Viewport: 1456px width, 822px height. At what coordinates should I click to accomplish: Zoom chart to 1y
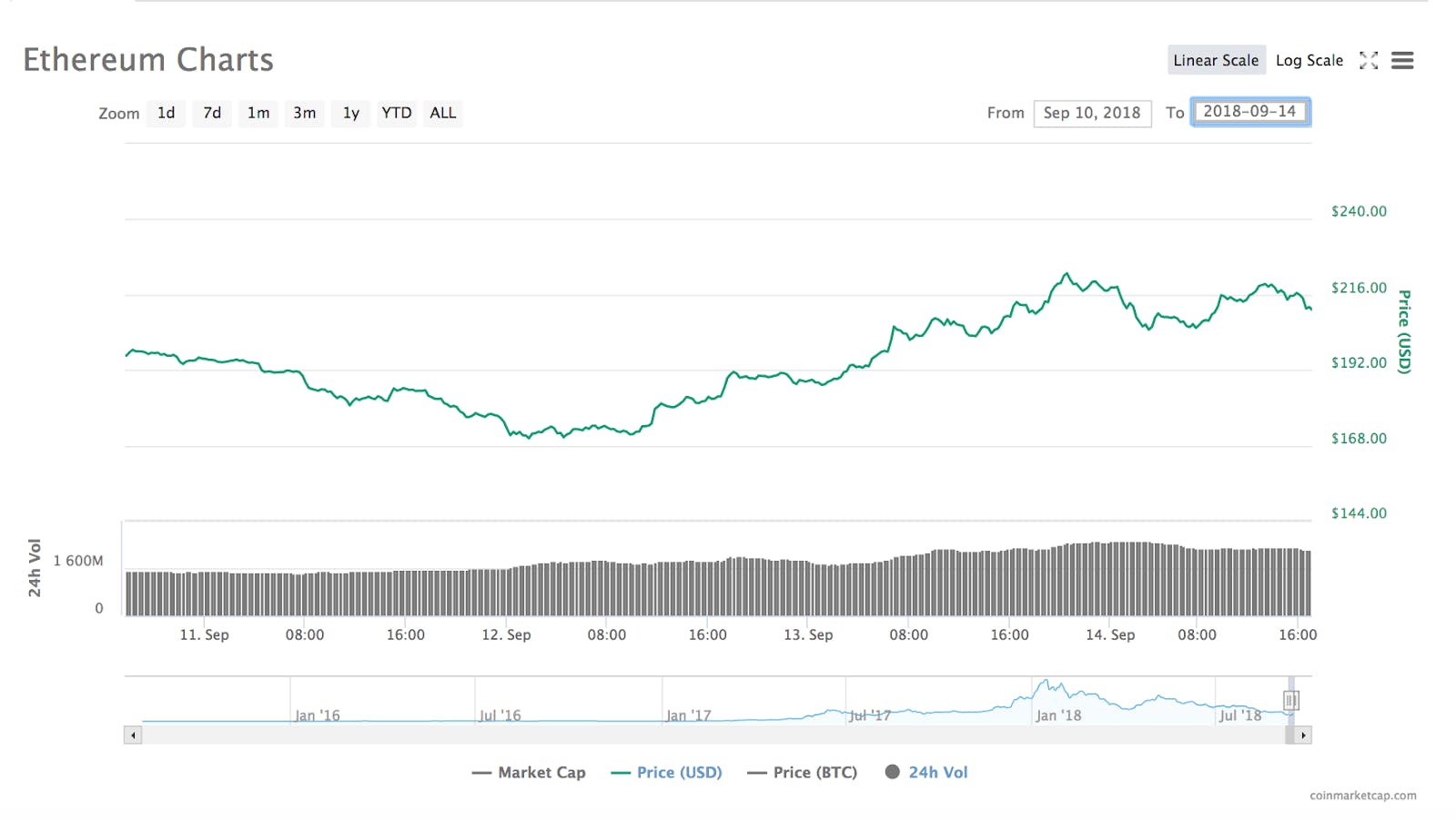click(x=351, y=113)
